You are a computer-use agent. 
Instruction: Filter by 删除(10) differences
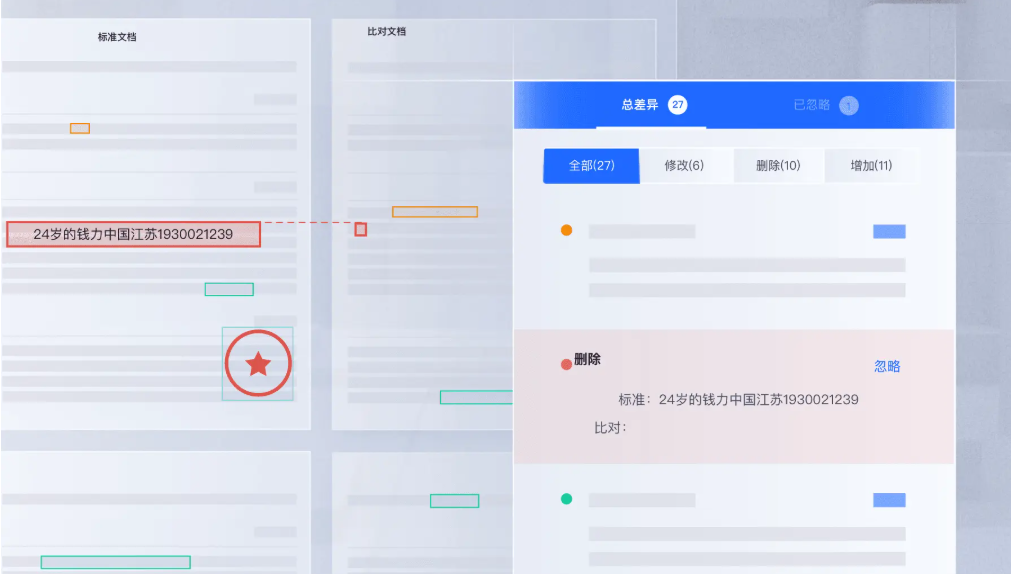coord(777,166)
